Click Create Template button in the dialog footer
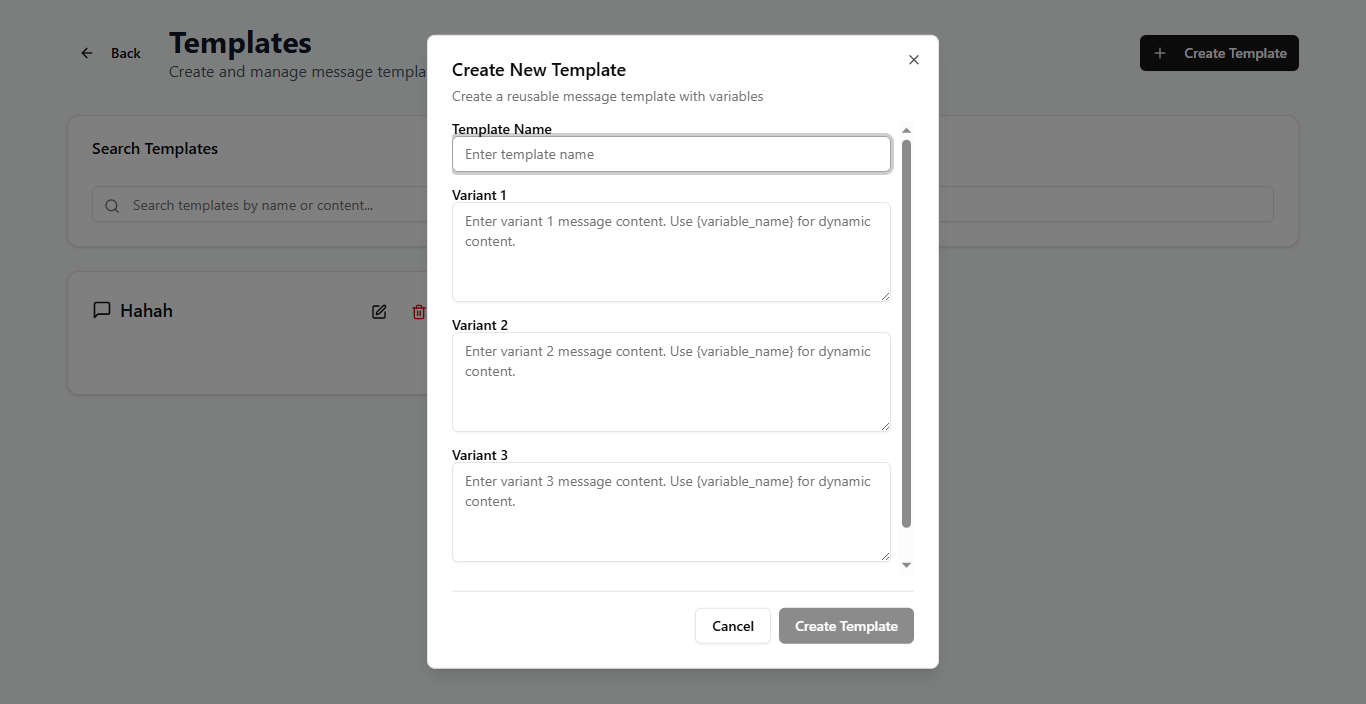This screenshot has height=704, width=1366. tap(846, 626)
